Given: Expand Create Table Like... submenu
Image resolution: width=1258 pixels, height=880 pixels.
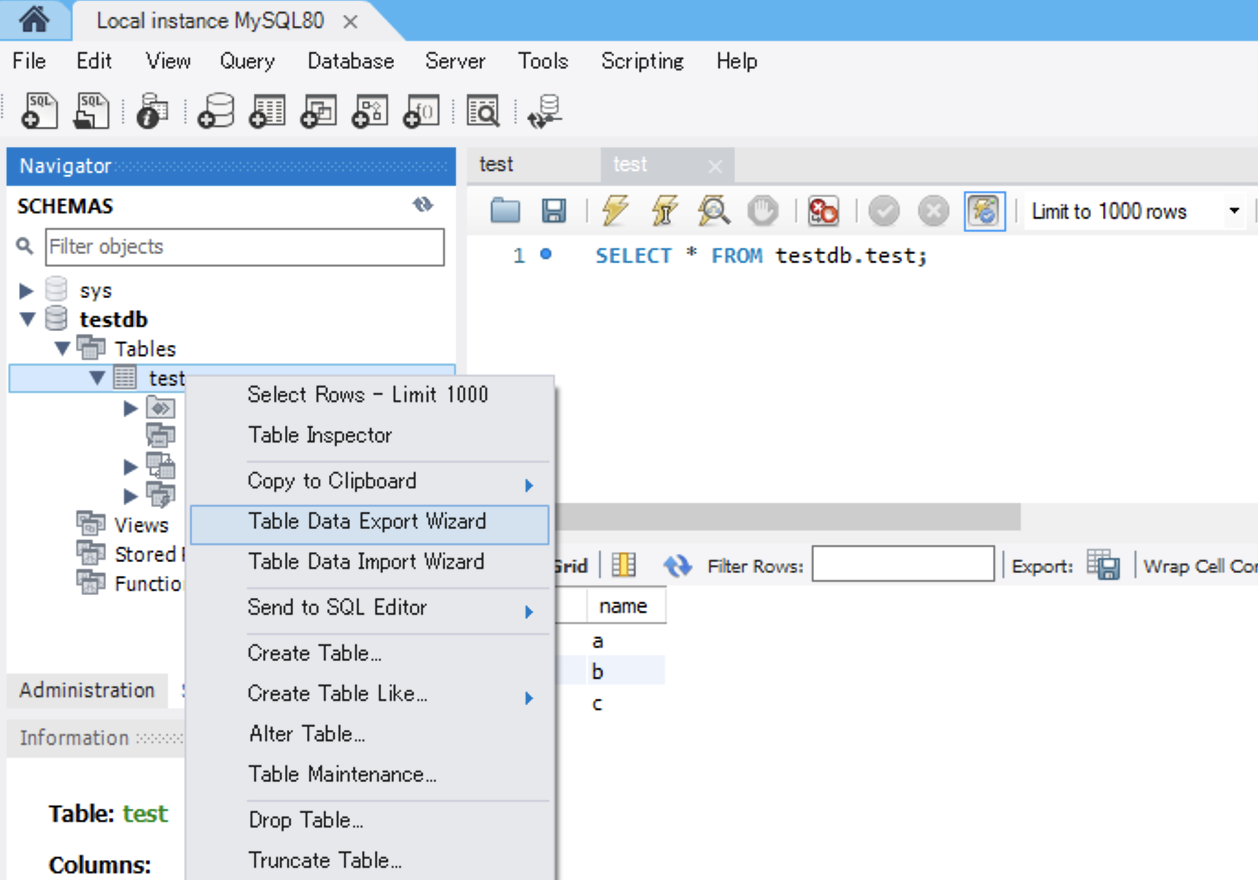Looking at the screenshot, I should (x=369, y=694).
